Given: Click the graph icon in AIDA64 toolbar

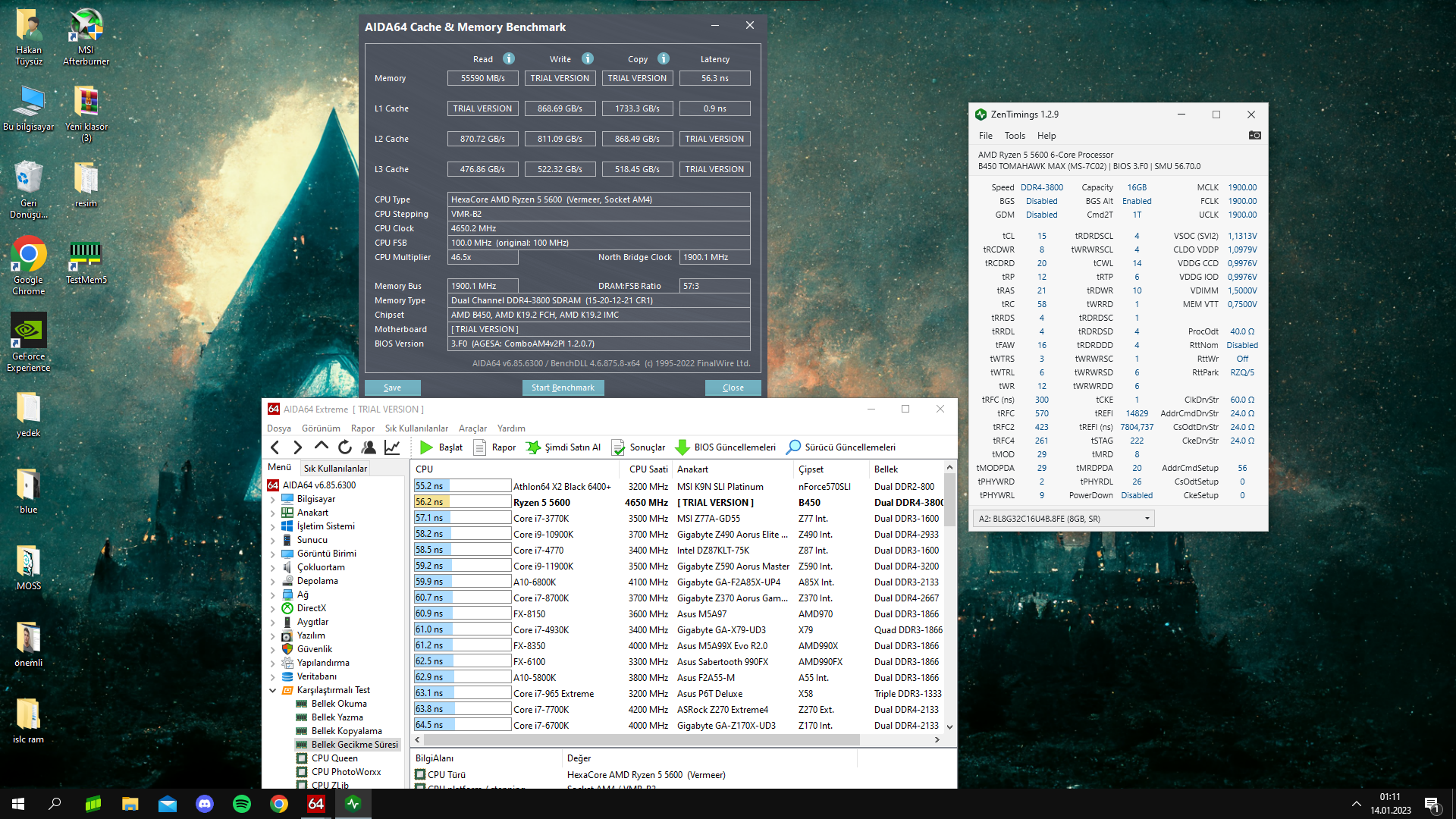Looking at the screenshot, I should [392, 447].
